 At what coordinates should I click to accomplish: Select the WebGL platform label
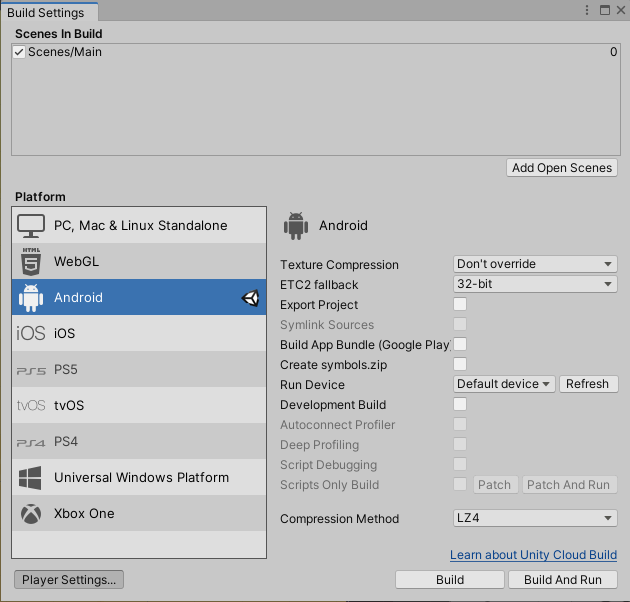pos(76,262)
